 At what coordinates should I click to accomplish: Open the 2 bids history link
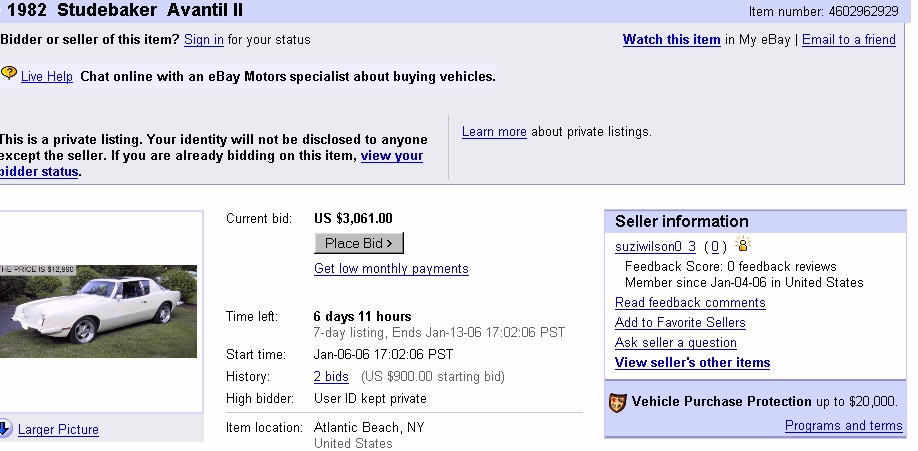(332, 377)
